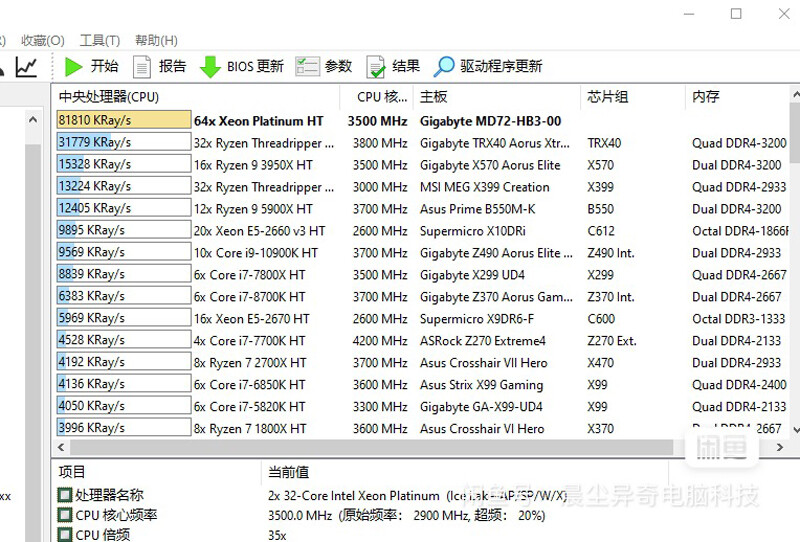The height and width of the screenshot is (542, 800).
Task: Sort by the 中央处理器(CPU) column header
Action: [109, 97]
